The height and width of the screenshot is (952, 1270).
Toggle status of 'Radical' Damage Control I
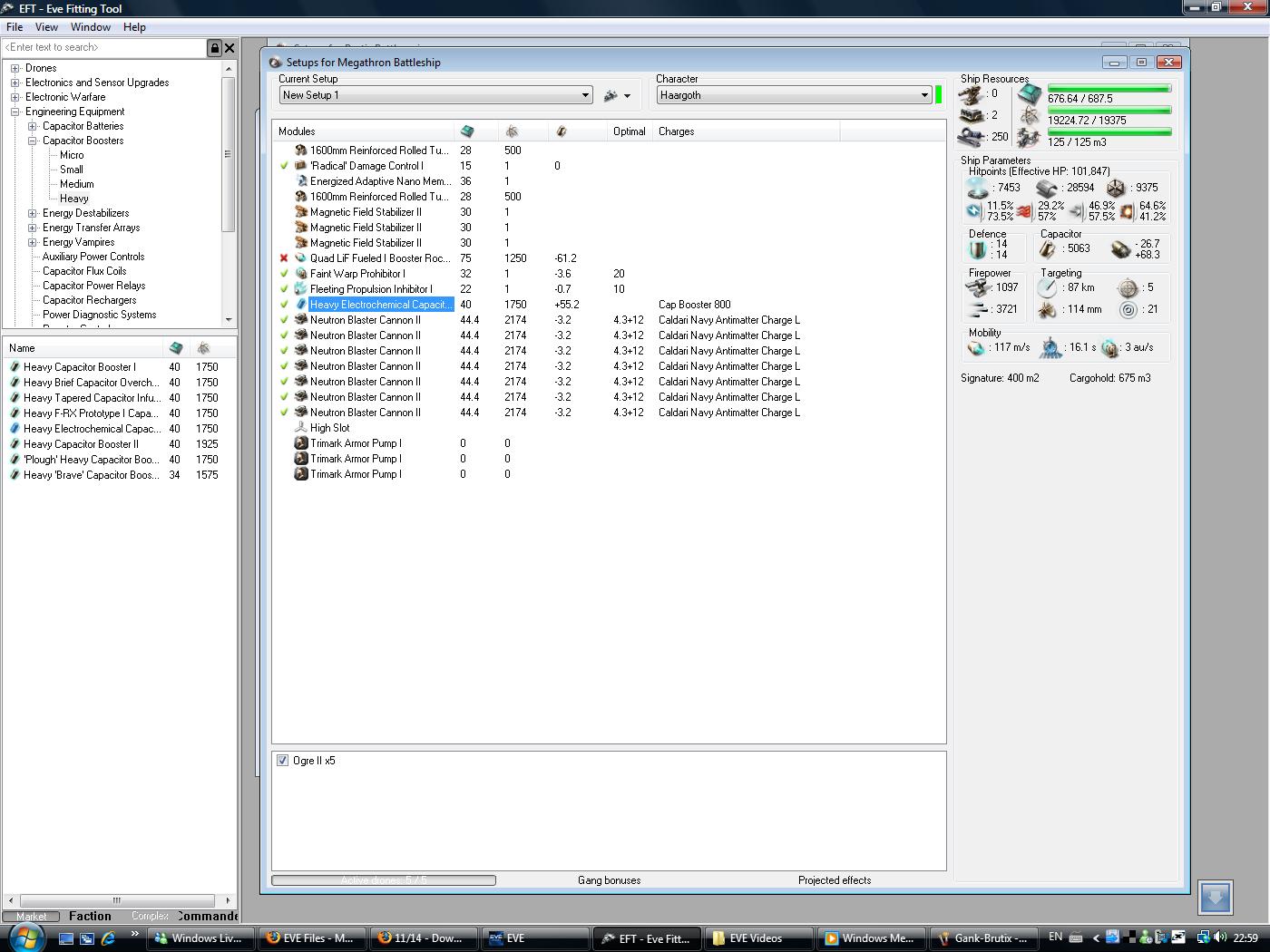tap(284, 166)
